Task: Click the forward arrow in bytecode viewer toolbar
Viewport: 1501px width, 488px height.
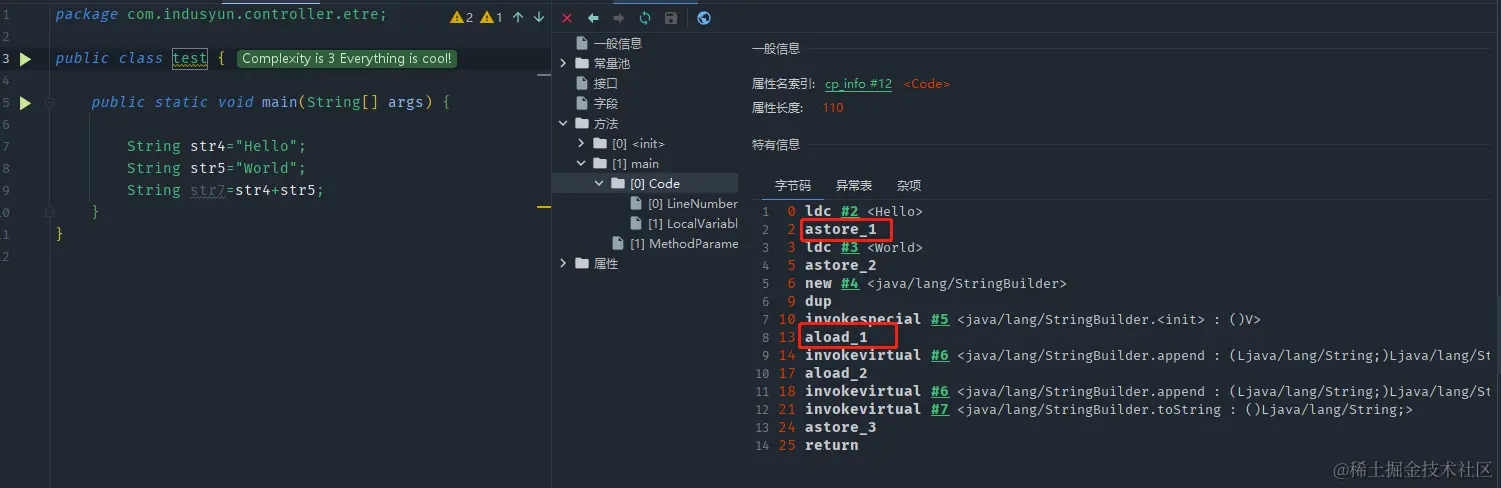Action: pyautogui.click(x=619, y=18)
